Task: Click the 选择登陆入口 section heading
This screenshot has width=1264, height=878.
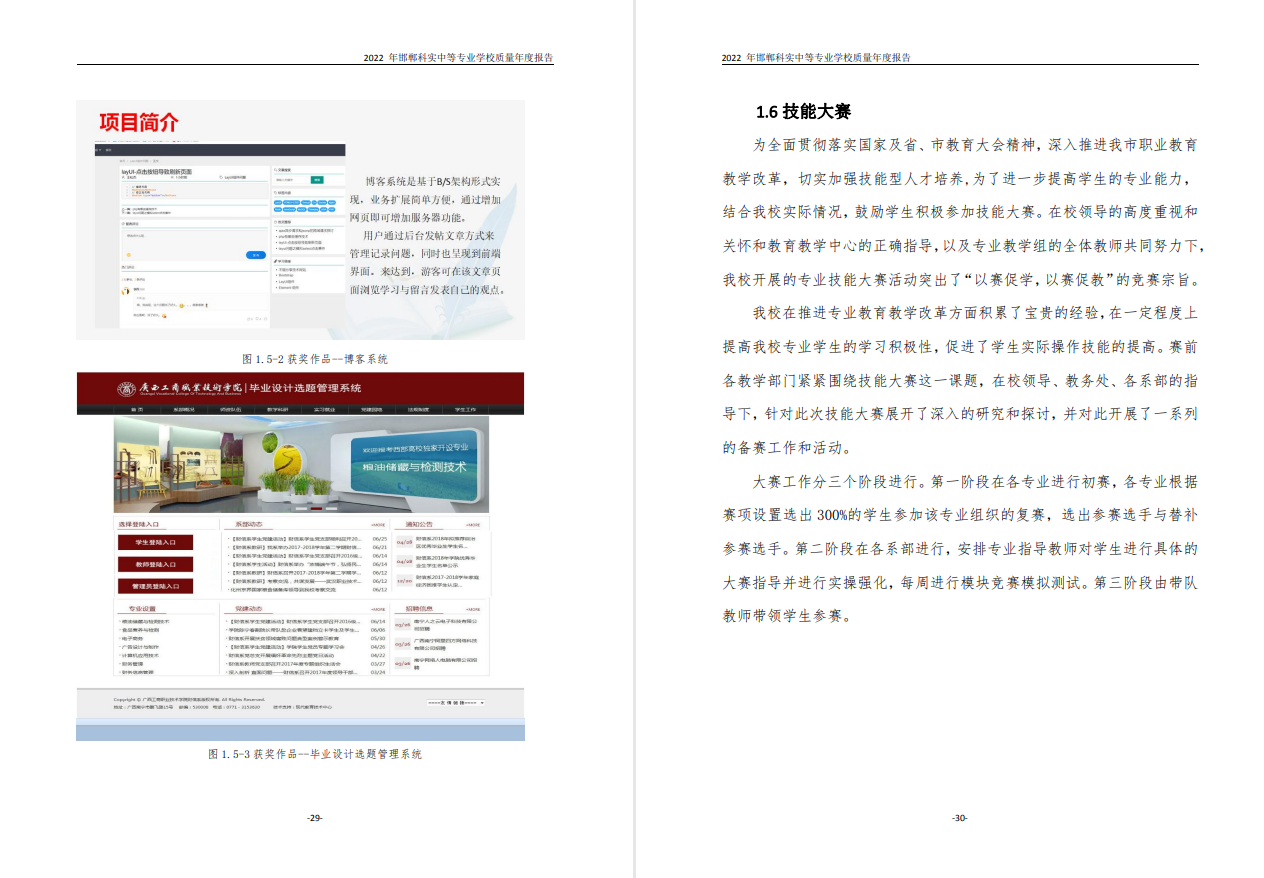Action: click(x=139, y=524)
